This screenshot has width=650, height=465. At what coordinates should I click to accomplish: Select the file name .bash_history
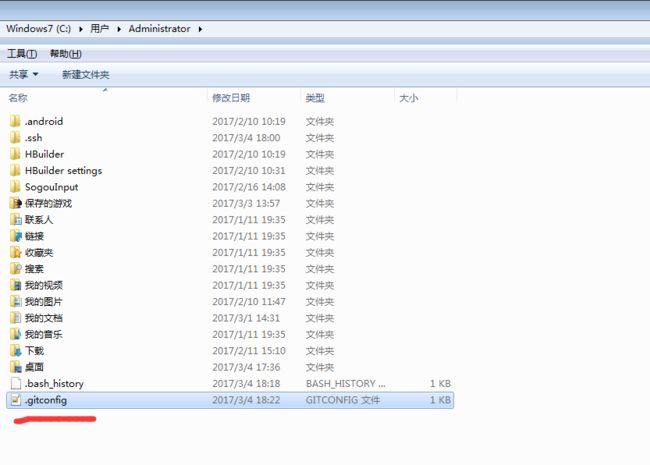[x=54, y=384]
